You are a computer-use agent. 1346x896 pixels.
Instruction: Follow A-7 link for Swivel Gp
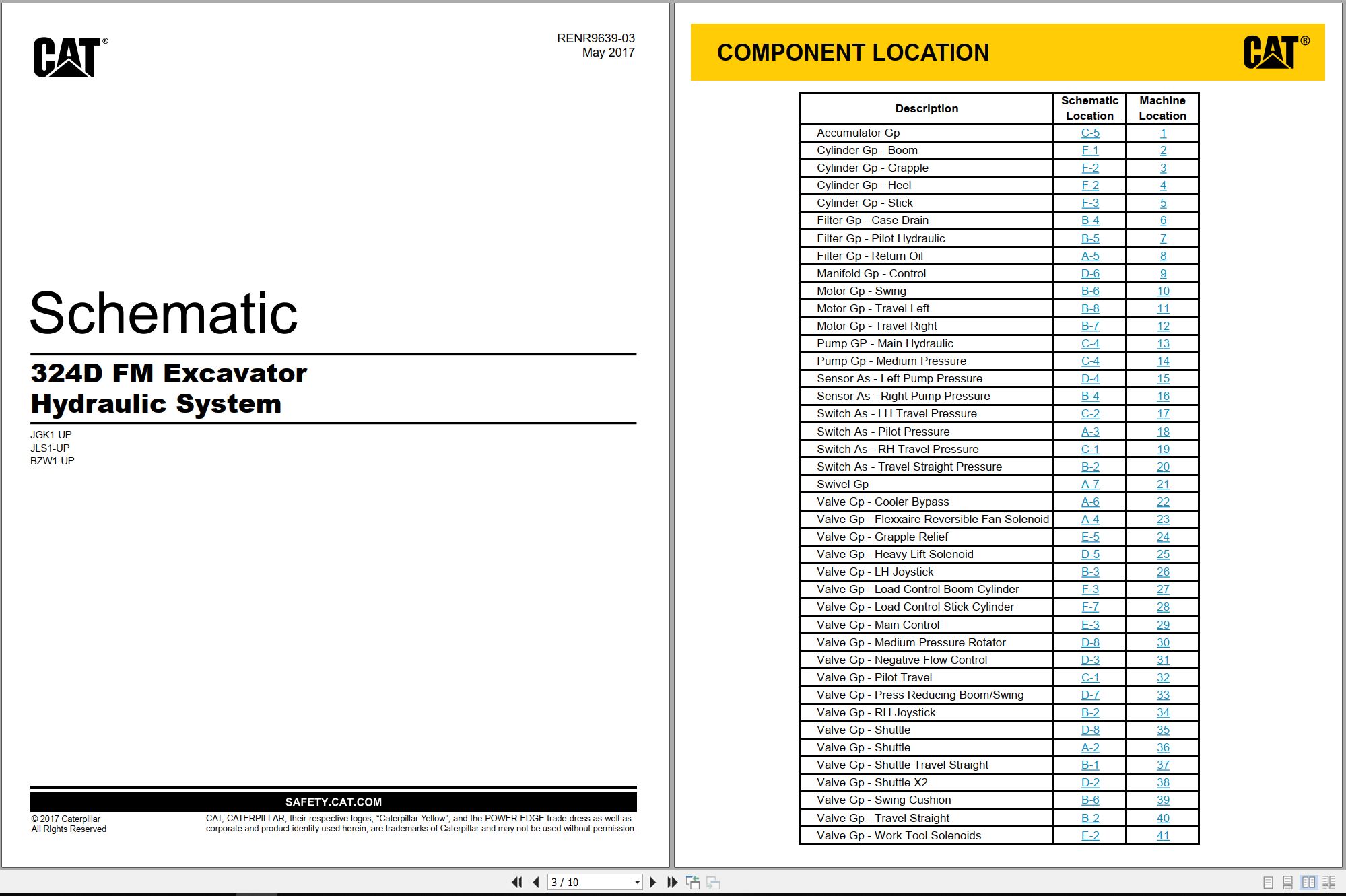click(1090, 484)
